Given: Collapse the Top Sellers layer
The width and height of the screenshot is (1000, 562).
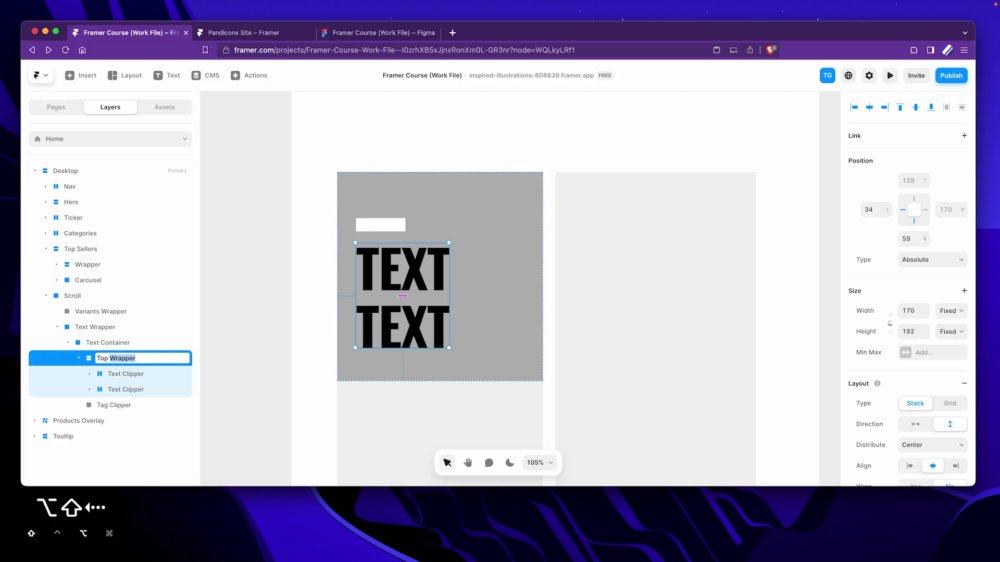Looking at the screenshot, I should coord(46,249).
